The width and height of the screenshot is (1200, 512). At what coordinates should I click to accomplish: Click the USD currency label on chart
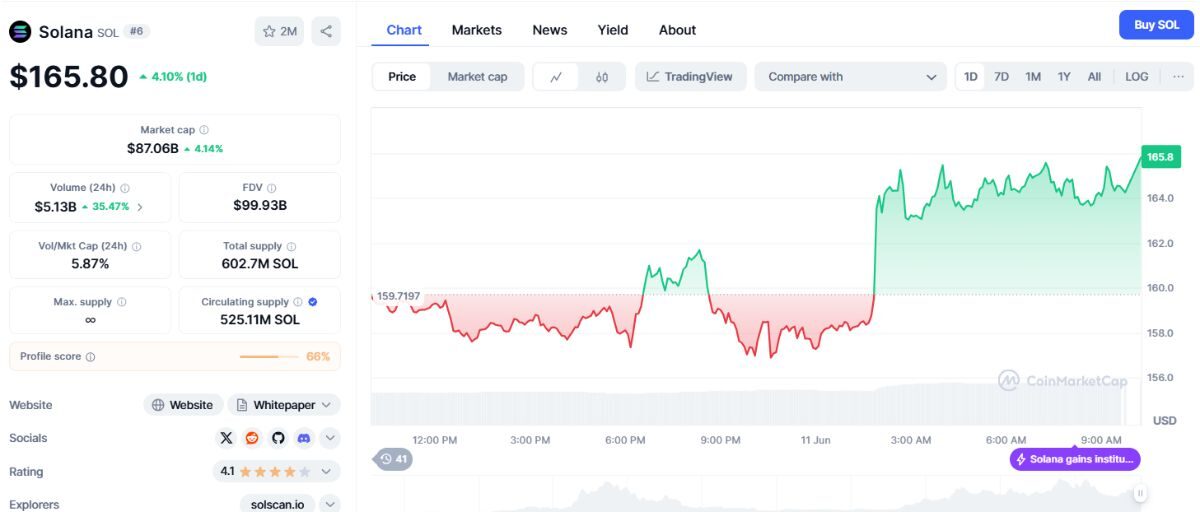tap(1165, 420)
